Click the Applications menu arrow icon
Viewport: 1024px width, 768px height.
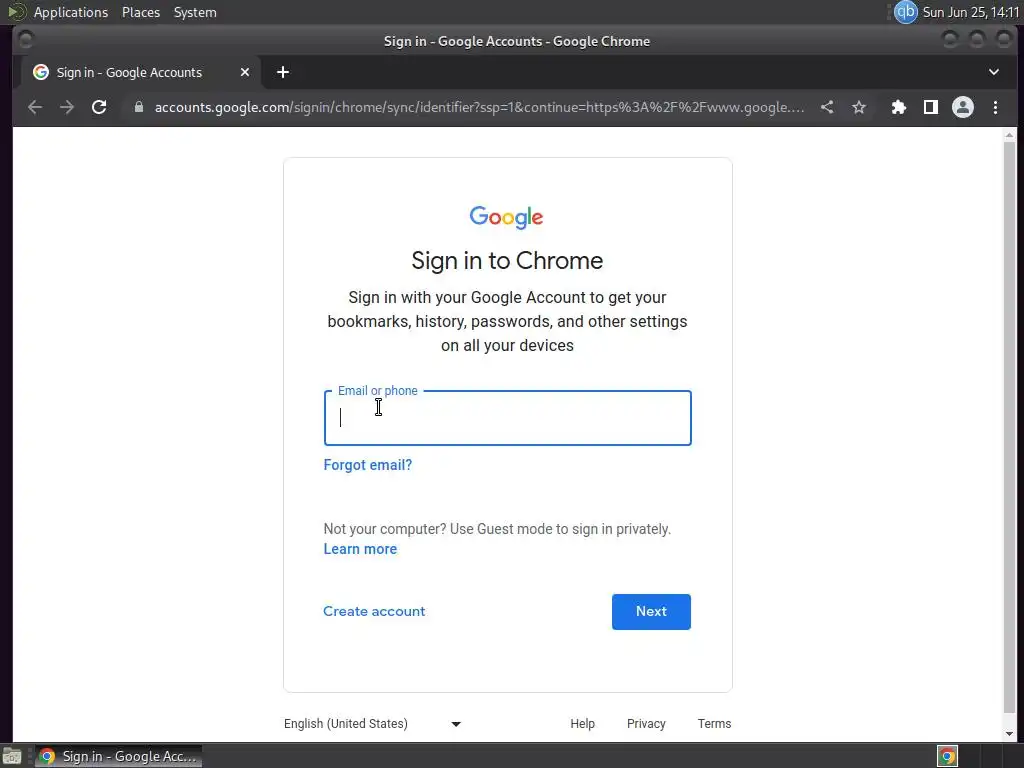click(17, 12)
